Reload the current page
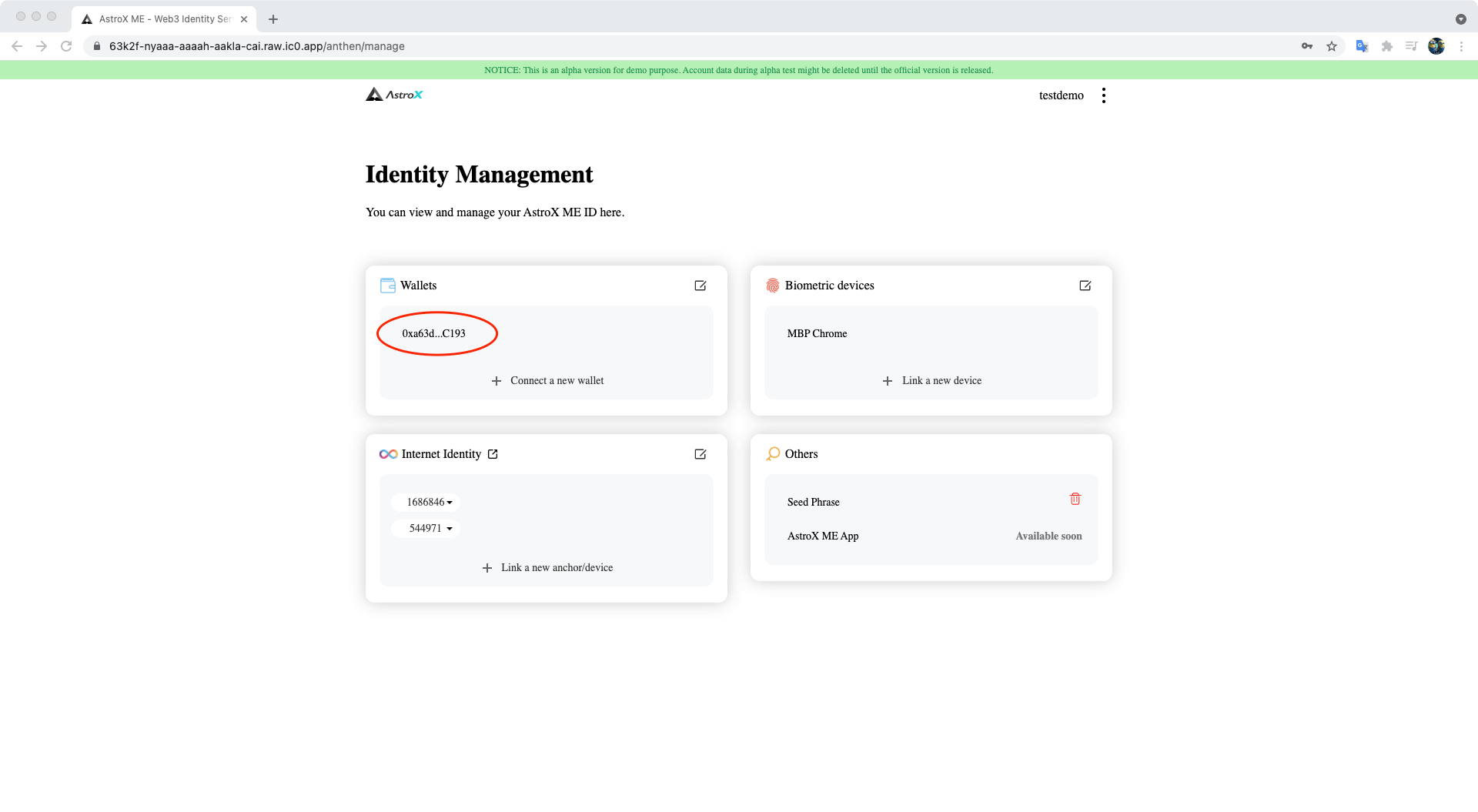 click(x=66, y=46)
